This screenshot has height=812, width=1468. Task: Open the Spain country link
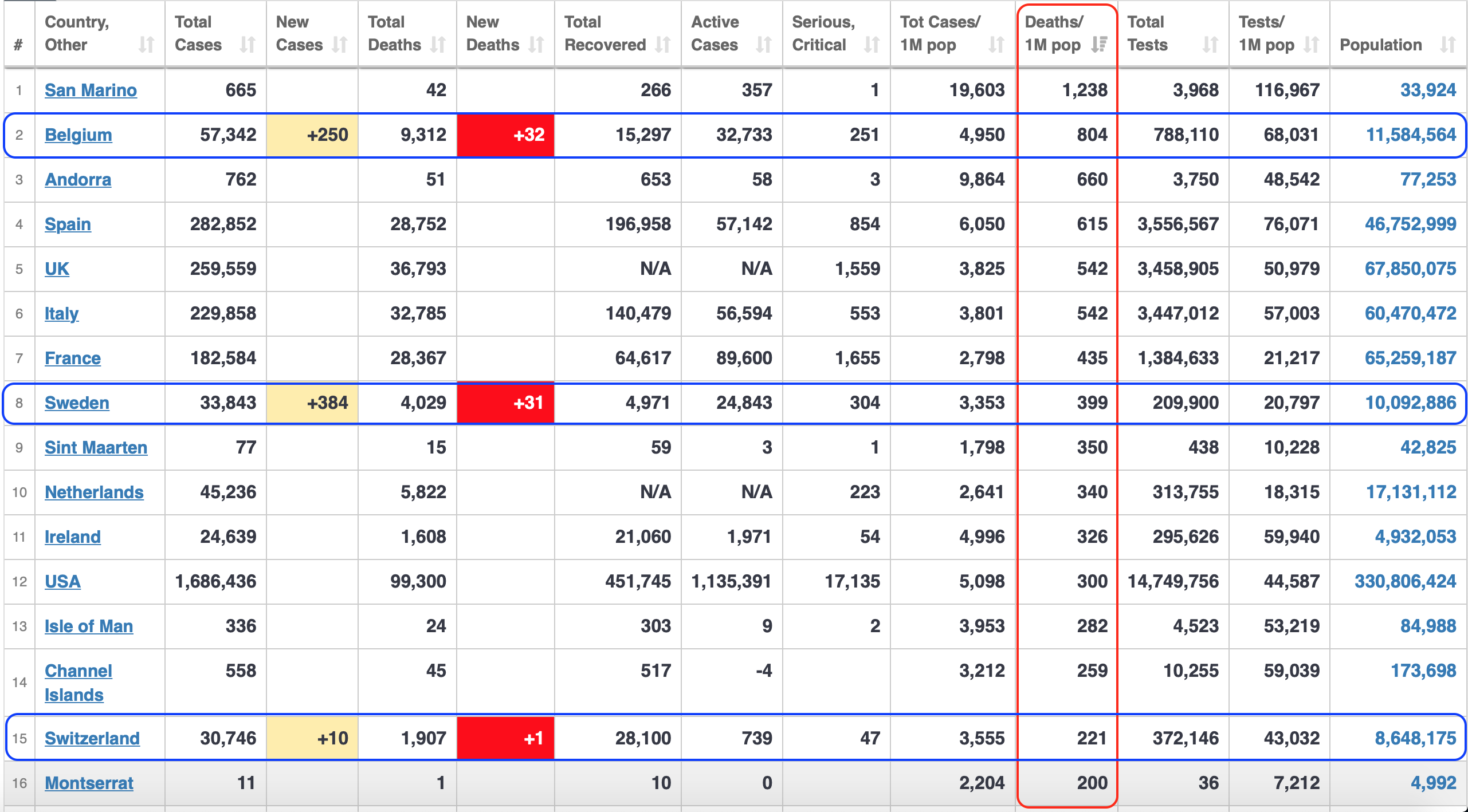[x=68, y=224]
